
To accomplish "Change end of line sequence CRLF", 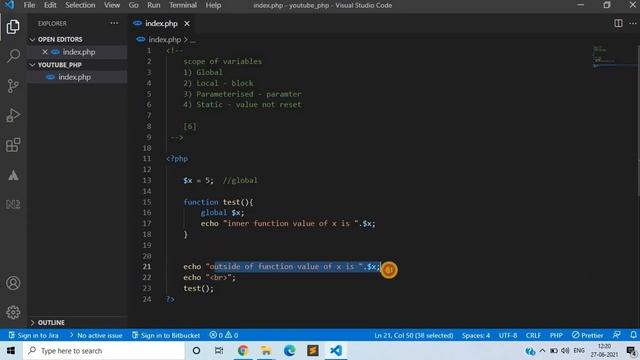I will (533, 335).
